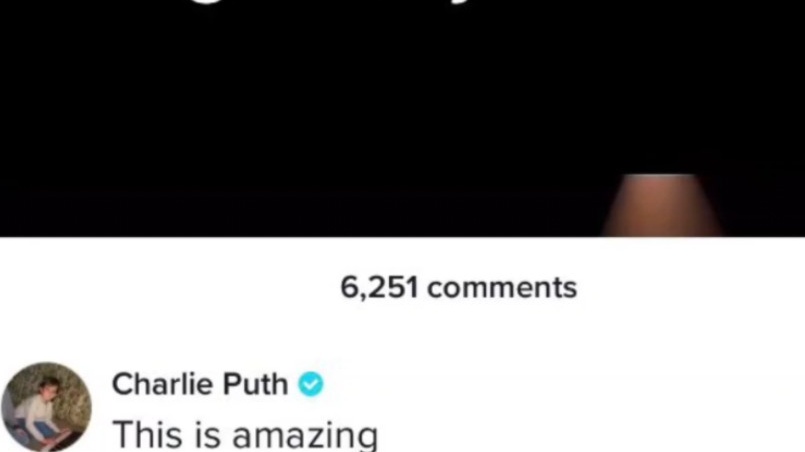Click empty space right of the amazing comment
The image size is (805, 452).
(590, 435)
